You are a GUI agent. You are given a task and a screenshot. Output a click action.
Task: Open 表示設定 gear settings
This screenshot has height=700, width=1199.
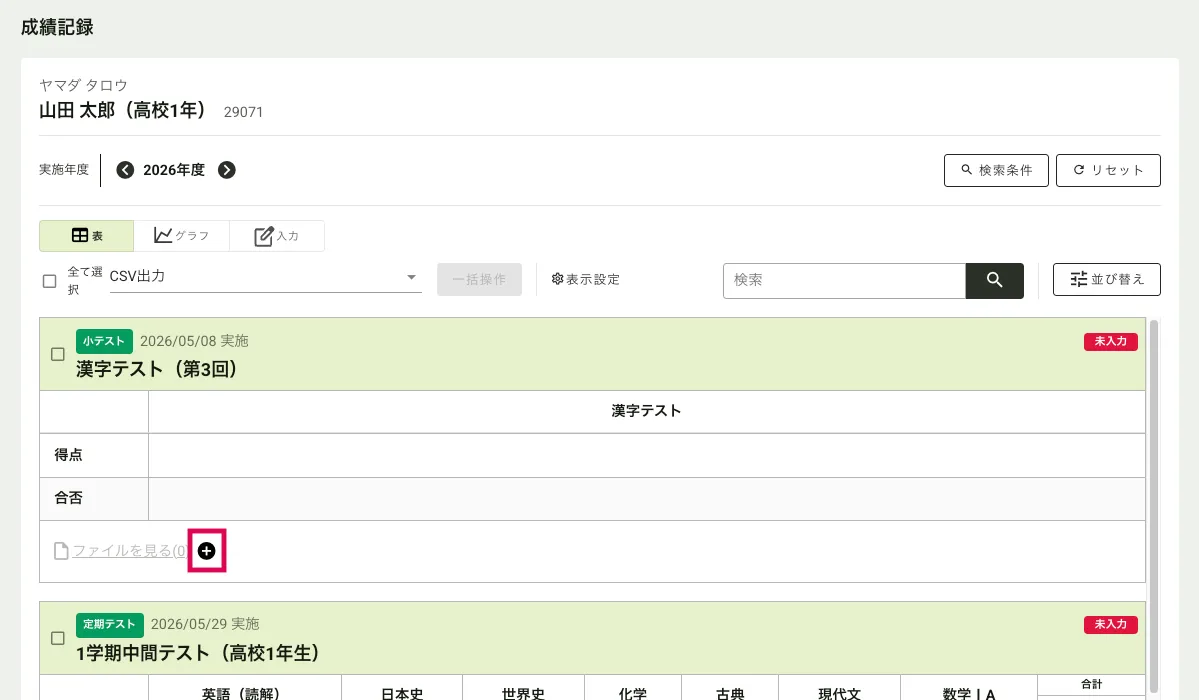[x=586, y=279]
